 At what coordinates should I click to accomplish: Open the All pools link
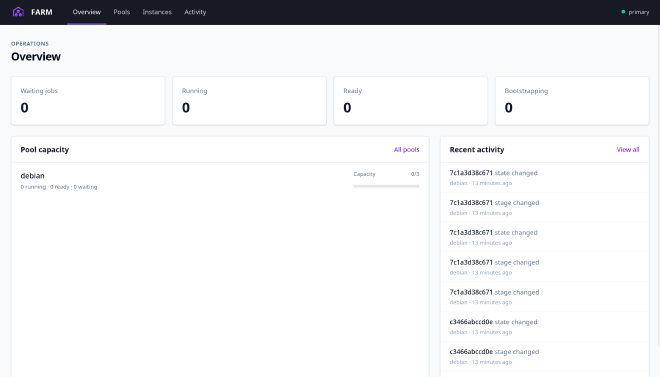pos(406,149)
